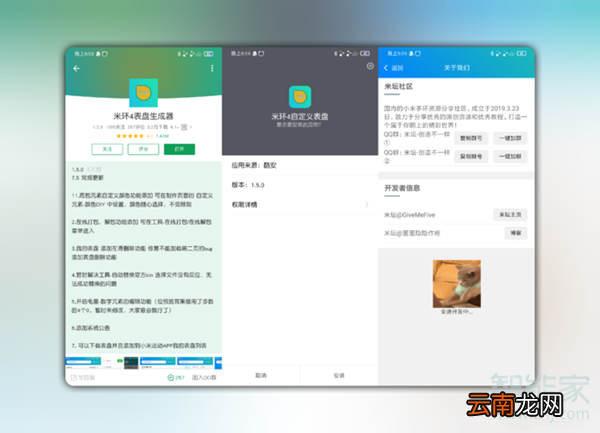This screenshot has width=600, height=433.
Task: Tap the five-star rating row
Action: click(x=130, y=136)
